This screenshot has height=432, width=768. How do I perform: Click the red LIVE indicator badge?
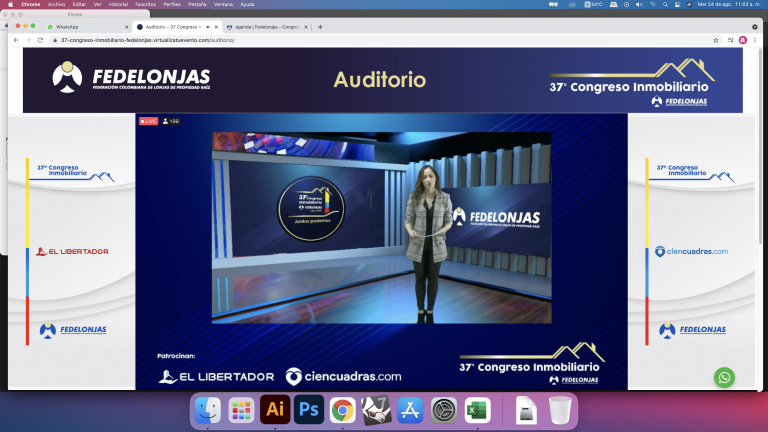point(148,121)
